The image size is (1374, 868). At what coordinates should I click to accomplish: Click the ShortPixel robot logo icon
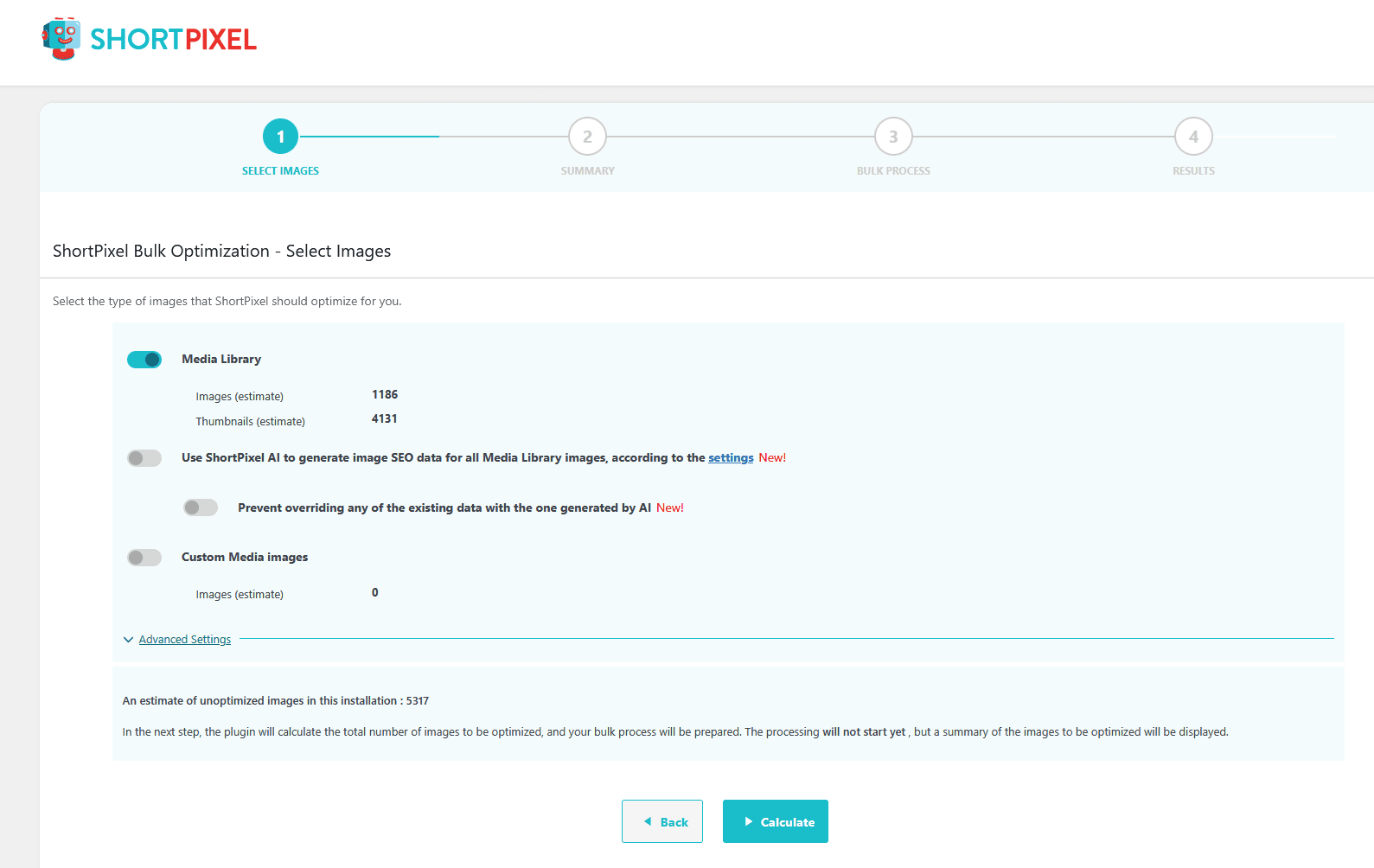click(x=61, y=39)
